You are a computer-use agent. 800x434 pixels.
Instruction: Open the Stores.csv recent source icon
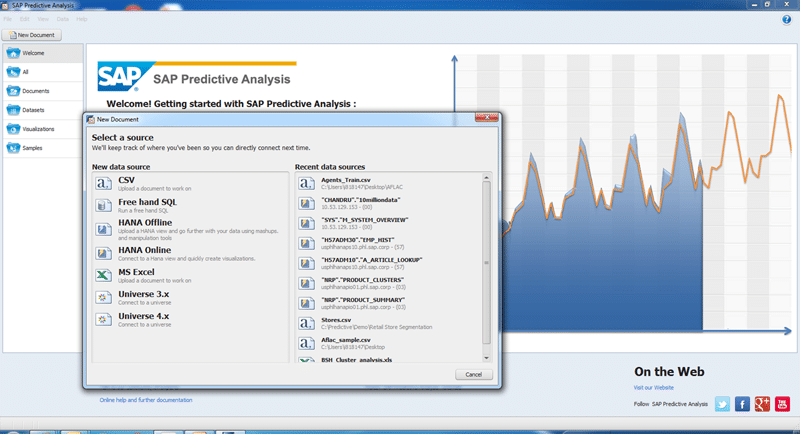[306, 323]
